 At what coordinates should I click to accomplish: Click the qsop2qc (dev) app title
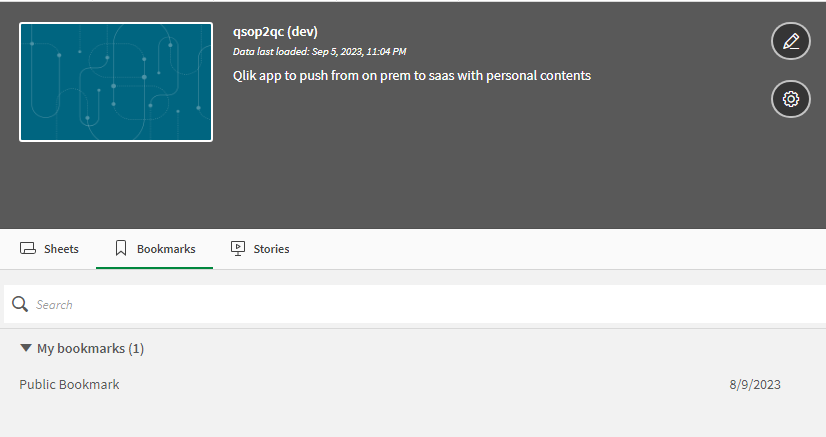coord(275,32)
